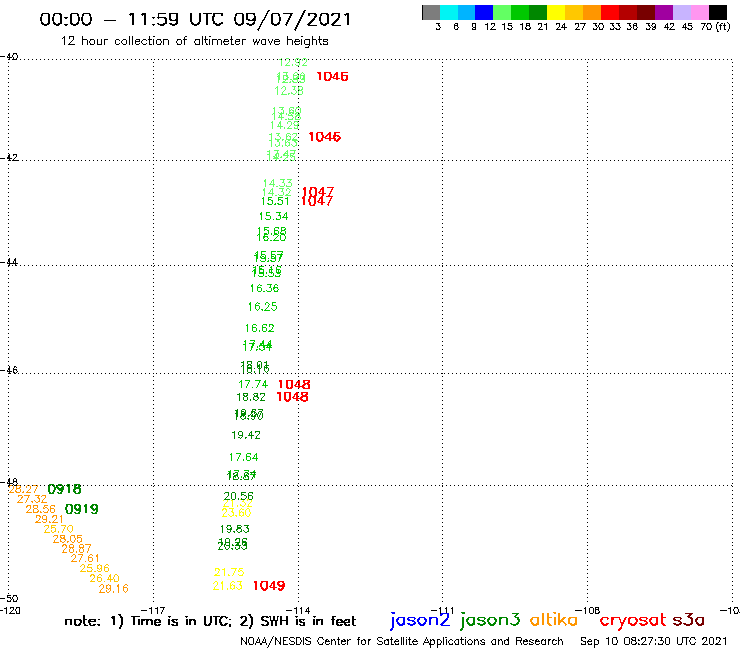Click orange wave height value 28.56
This screenshot has height=650, width=740.
click(x=41, y=509)
